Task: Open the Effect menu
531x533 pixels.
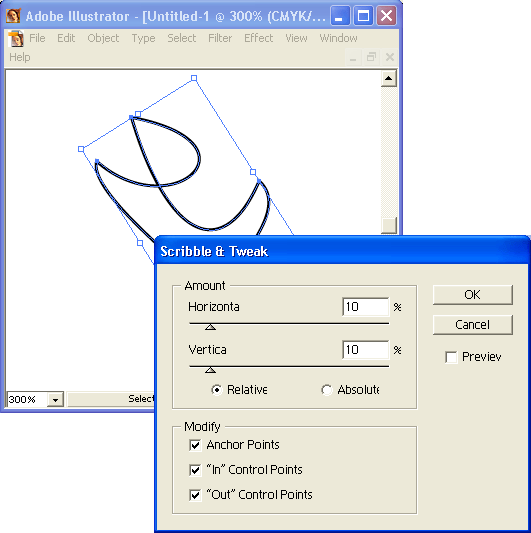Action: (258, 38)
